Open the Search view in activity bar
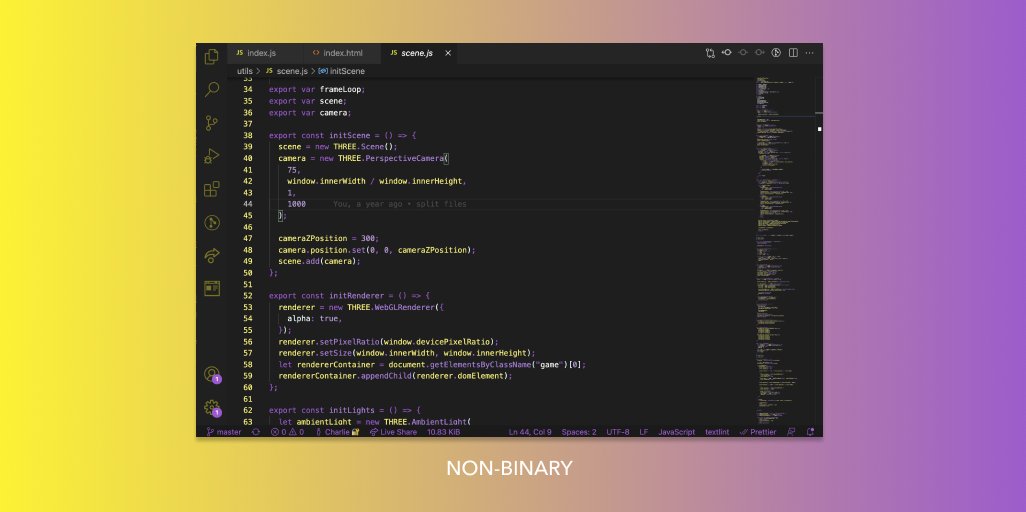 pos(211,90)
